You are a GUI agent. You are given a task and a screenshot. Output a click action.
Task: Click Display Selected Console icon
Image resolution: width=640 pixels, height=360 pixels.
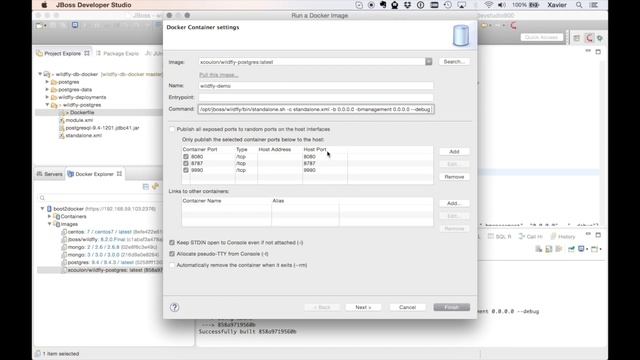pyautogui.click(x=582, y=249)
